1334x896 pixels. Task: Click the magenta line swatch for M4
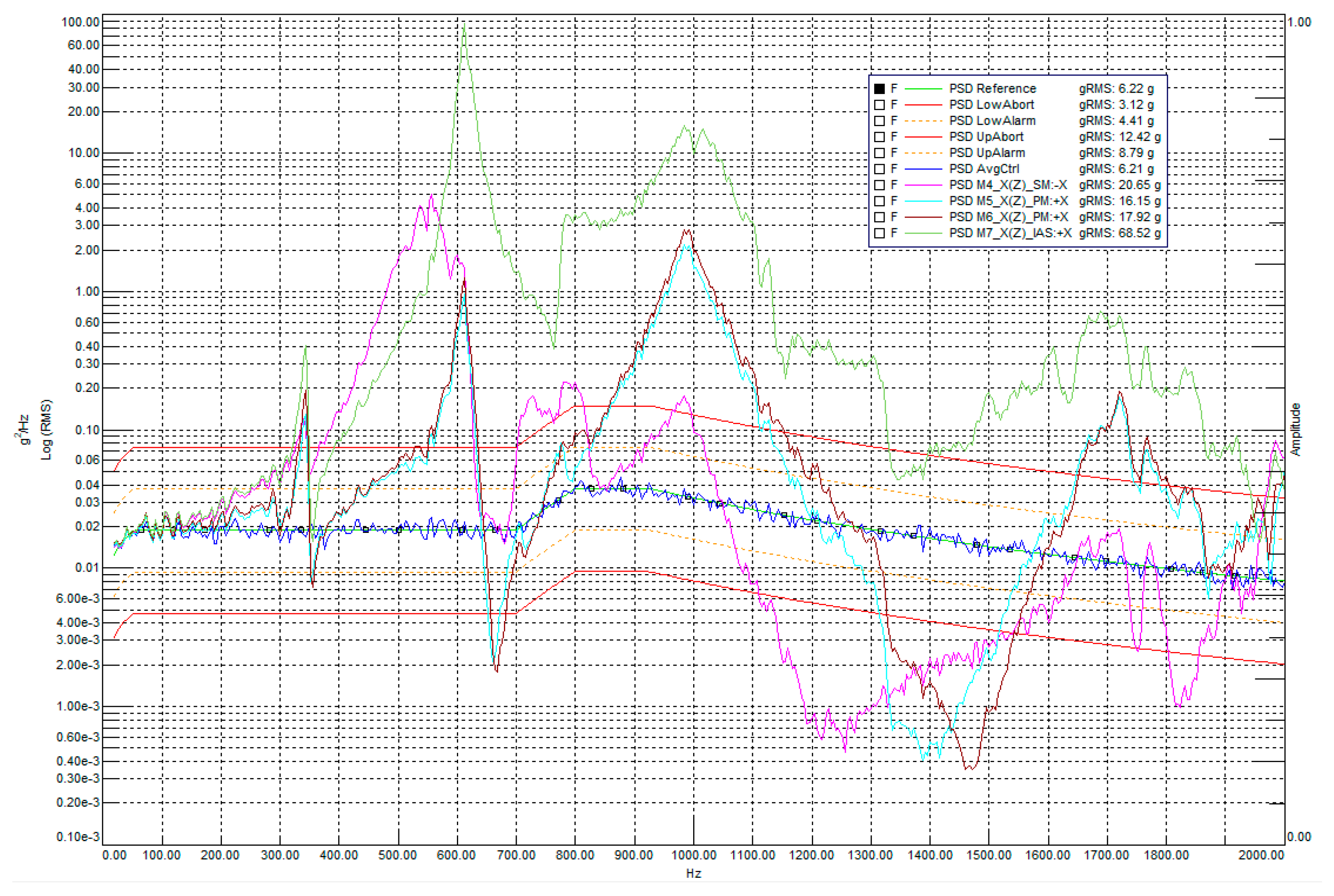tap(922, 185)
